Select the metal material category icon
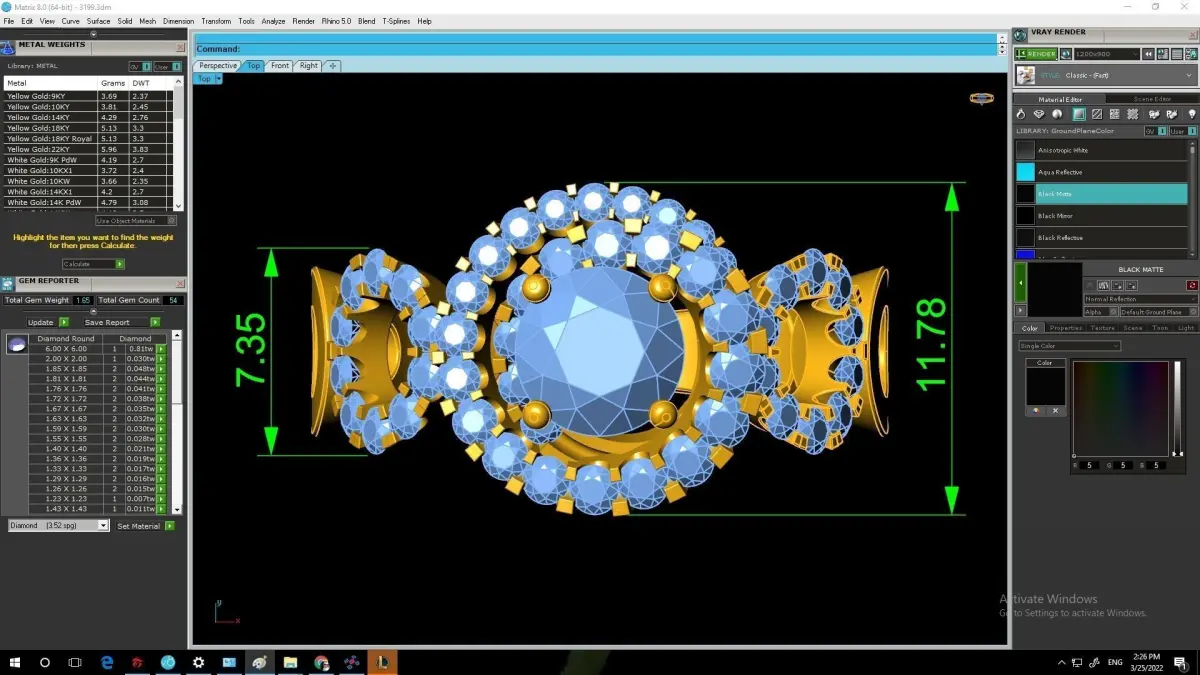 coord(1021,114)
